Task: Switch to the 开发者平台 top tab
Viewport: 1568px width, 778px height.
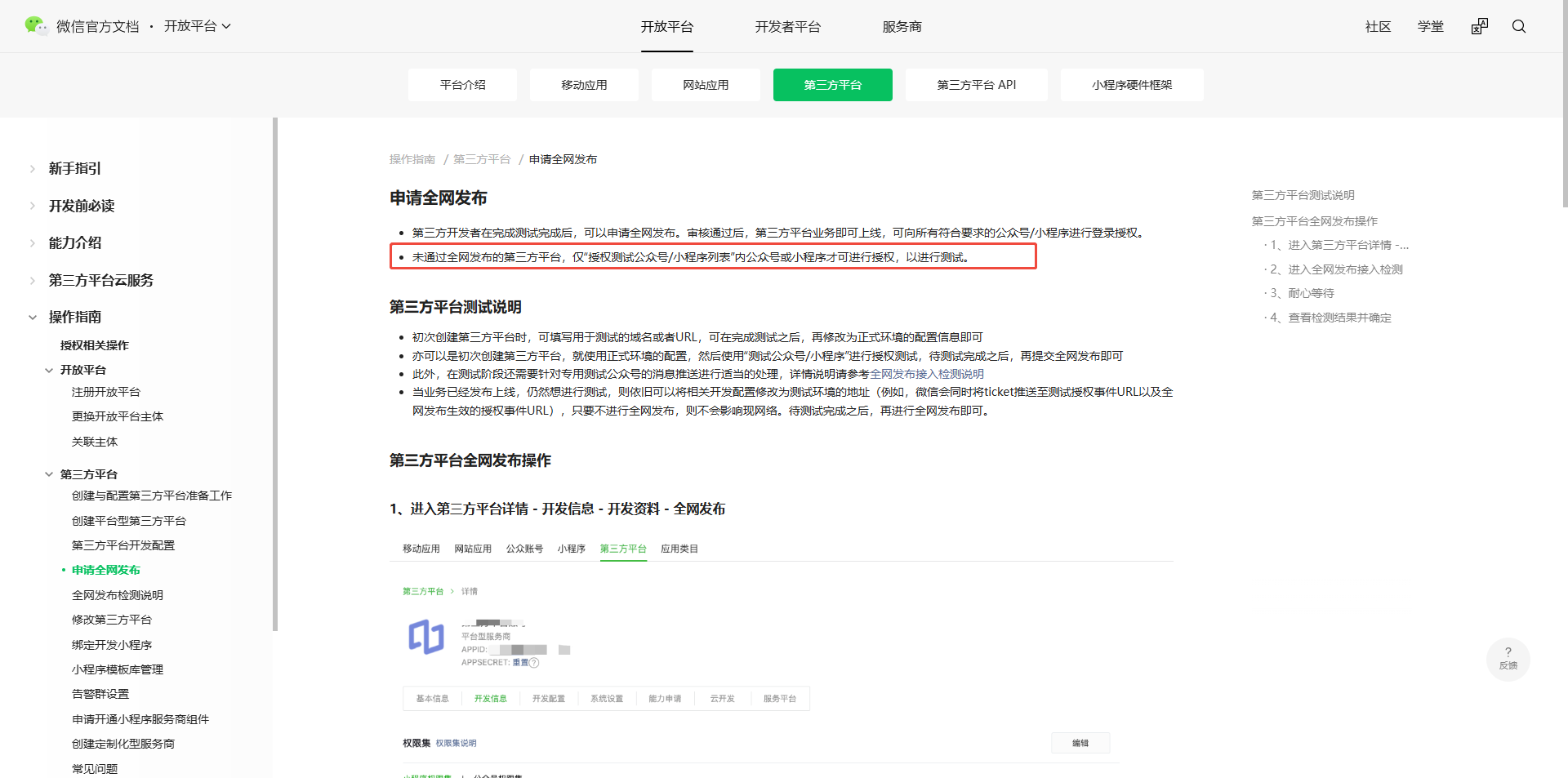Action: point(788,27)
